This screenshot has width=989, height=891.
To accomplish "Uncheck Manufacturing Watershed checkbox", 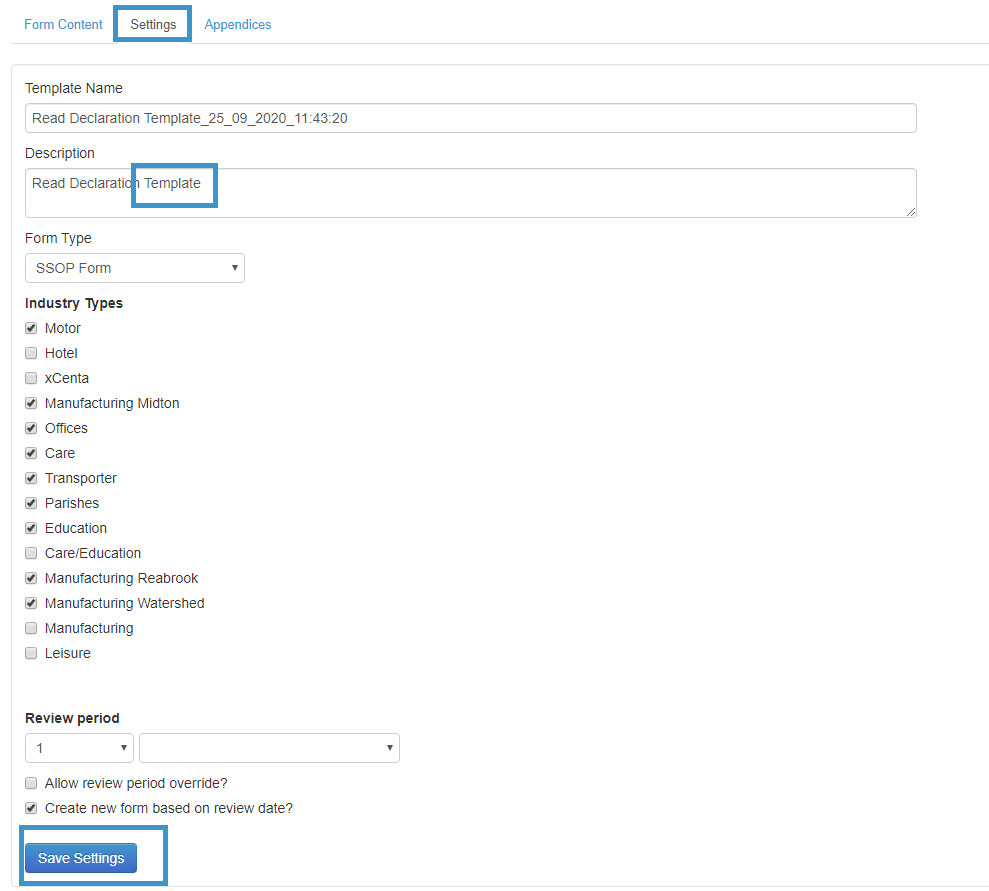I will (x=31, y=603).
